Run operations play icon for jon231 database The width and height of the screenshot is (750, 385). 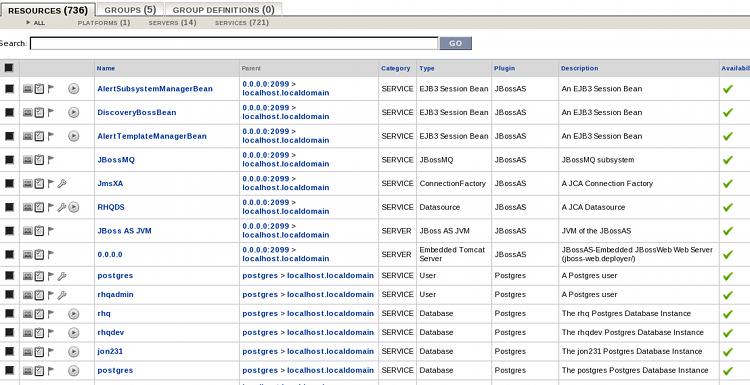[x=73, y=352]
